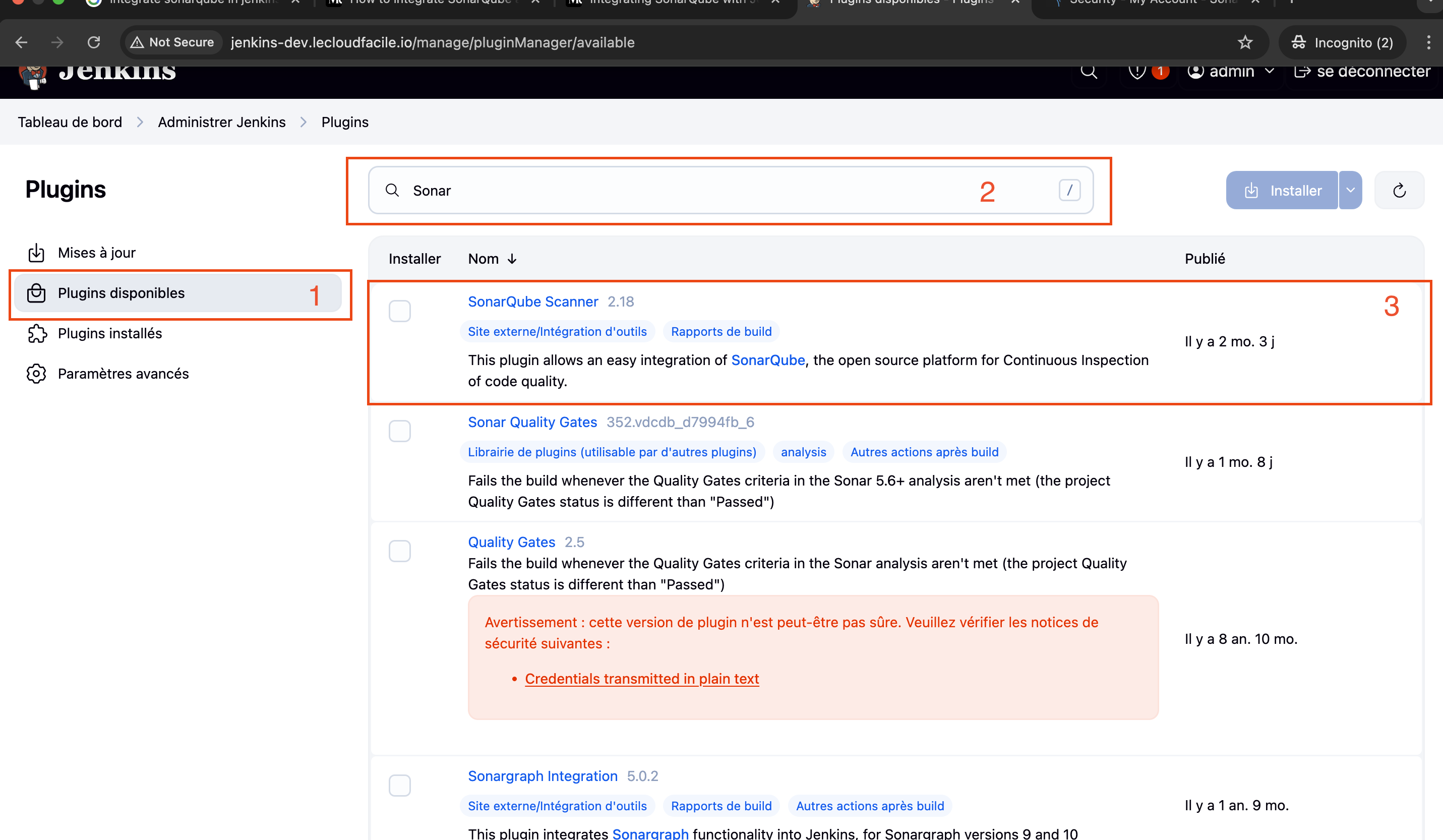Open the Plugins installés sidebar item
Image resolution: width=1443 pixels, height=840 pixels.
[x=110, y=333]
